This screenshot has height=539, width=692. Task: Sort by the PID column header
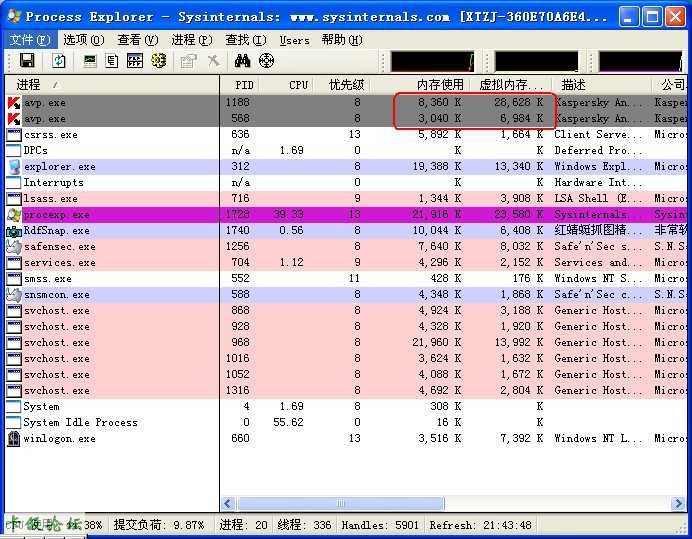(240, 84)
